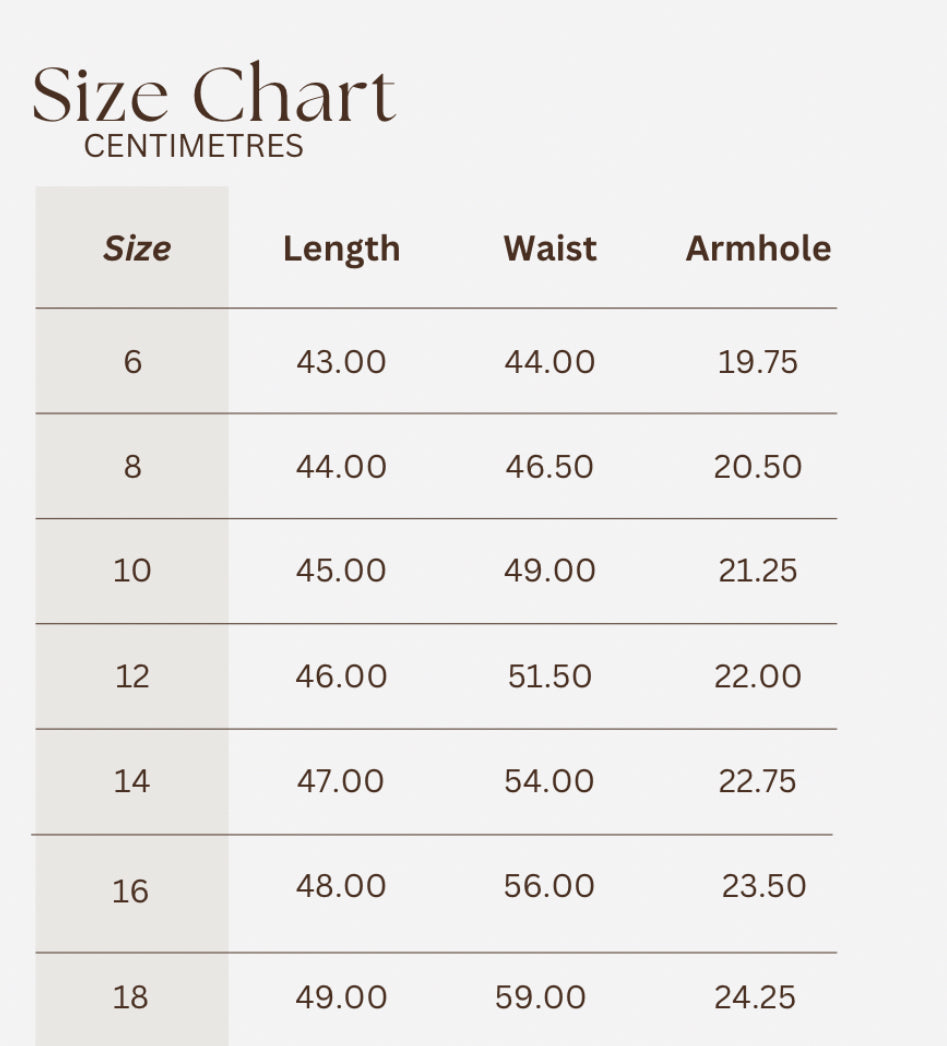Click the 46.50 waist value

click(x=550, y=466)
